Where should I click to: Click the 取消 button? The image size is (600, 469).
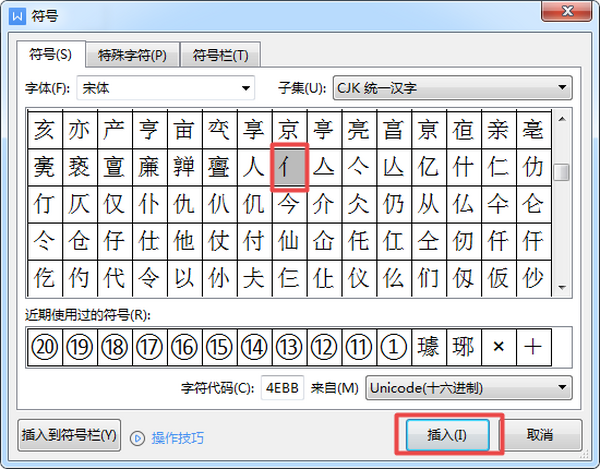click(x=540, y=435)
